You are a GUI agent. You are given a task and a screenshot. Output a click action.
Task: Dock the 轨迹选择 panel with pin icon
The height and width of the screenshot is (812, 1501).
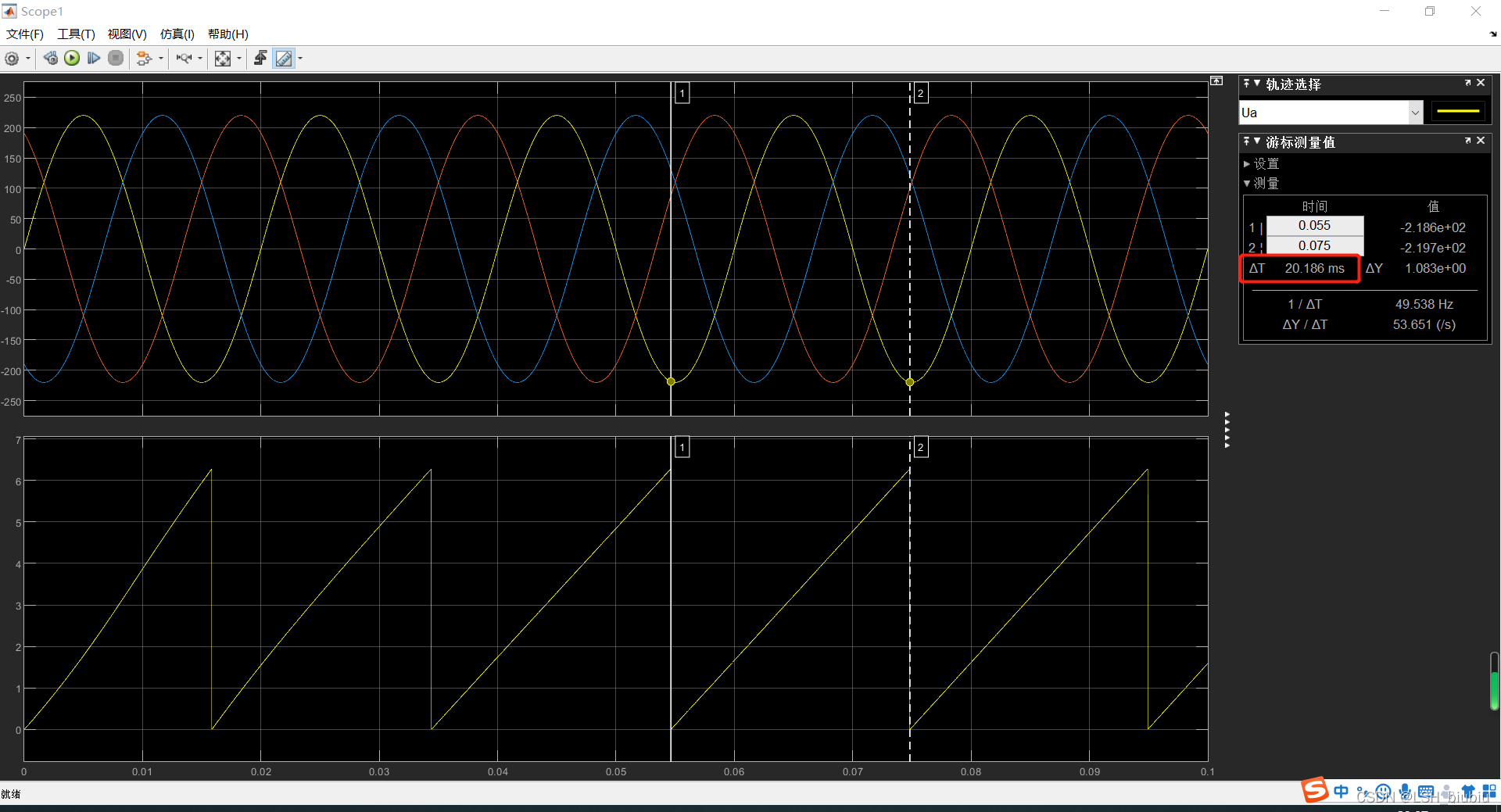pos(1247,83)
